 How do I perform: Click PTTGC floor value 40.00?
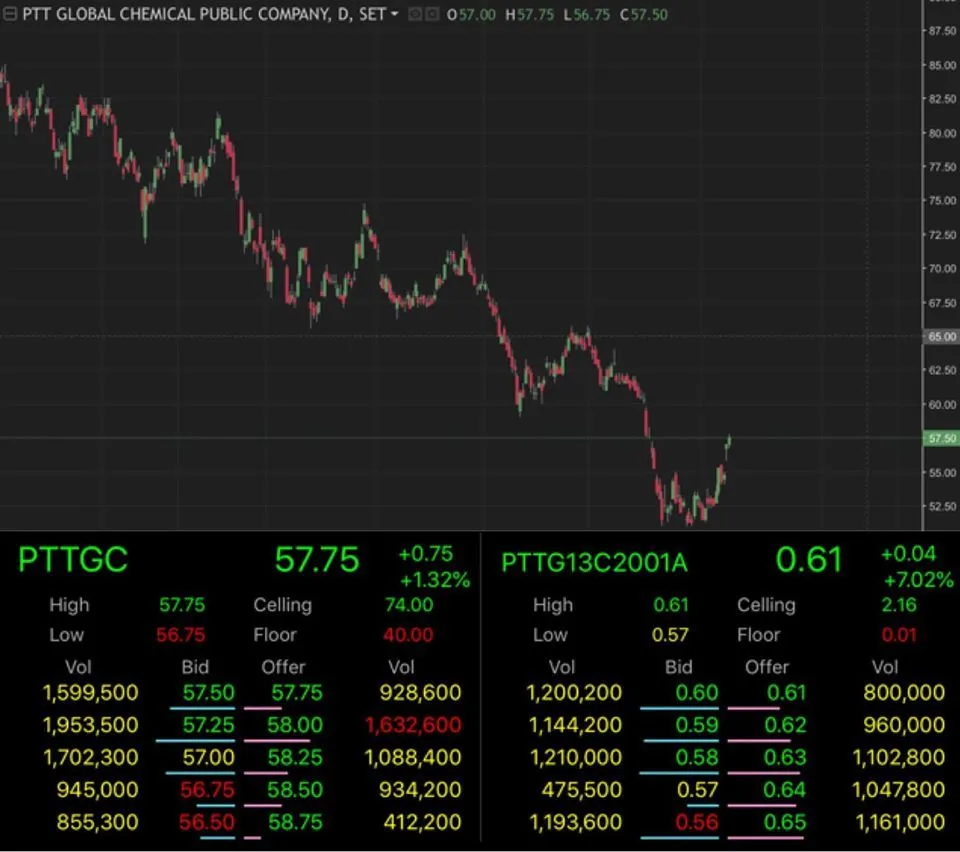click(408, 635)
